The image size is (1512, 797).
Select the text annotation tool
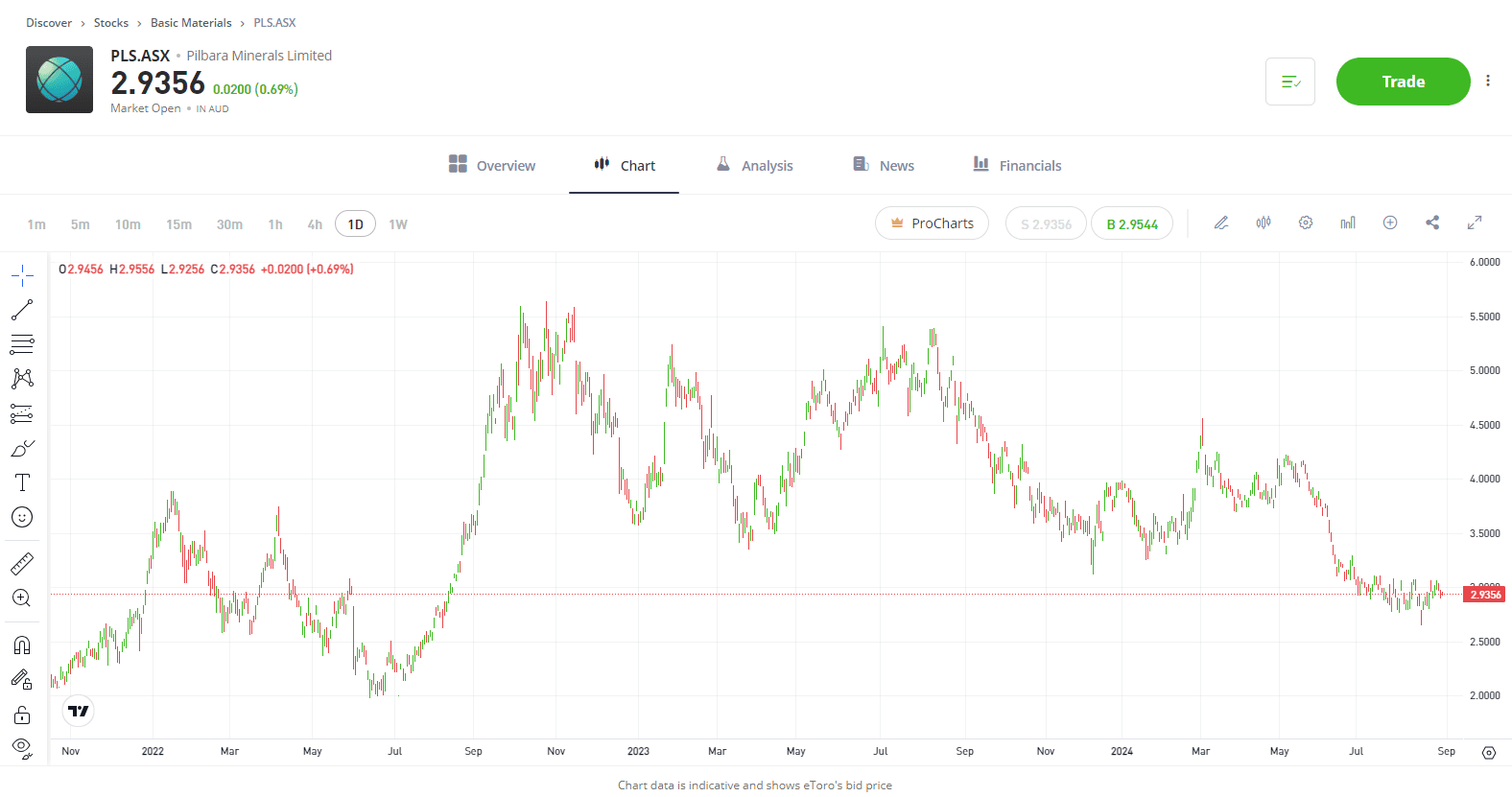point(22,482)
